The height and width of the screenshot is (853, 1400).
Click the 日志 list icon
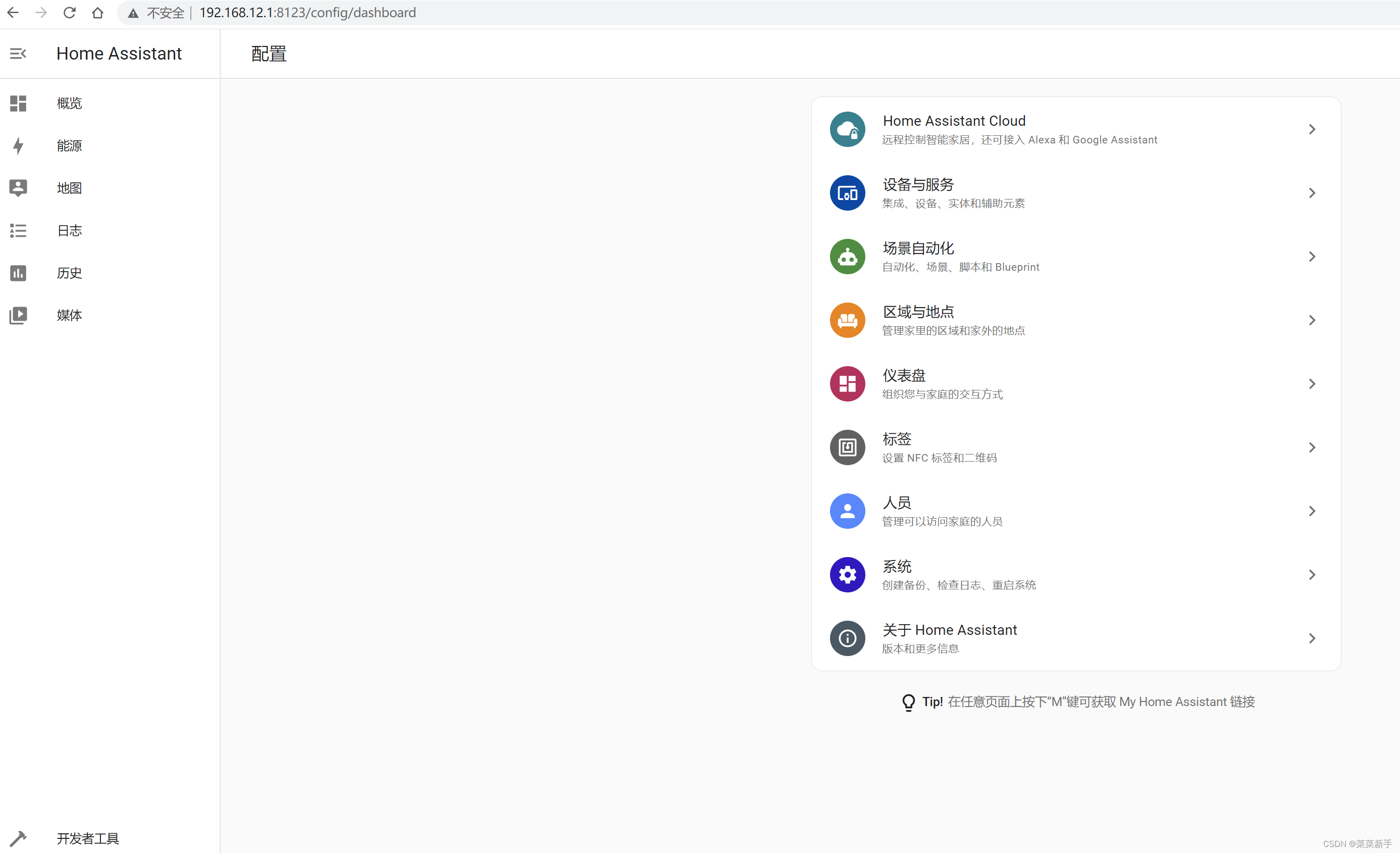[18, 230]
